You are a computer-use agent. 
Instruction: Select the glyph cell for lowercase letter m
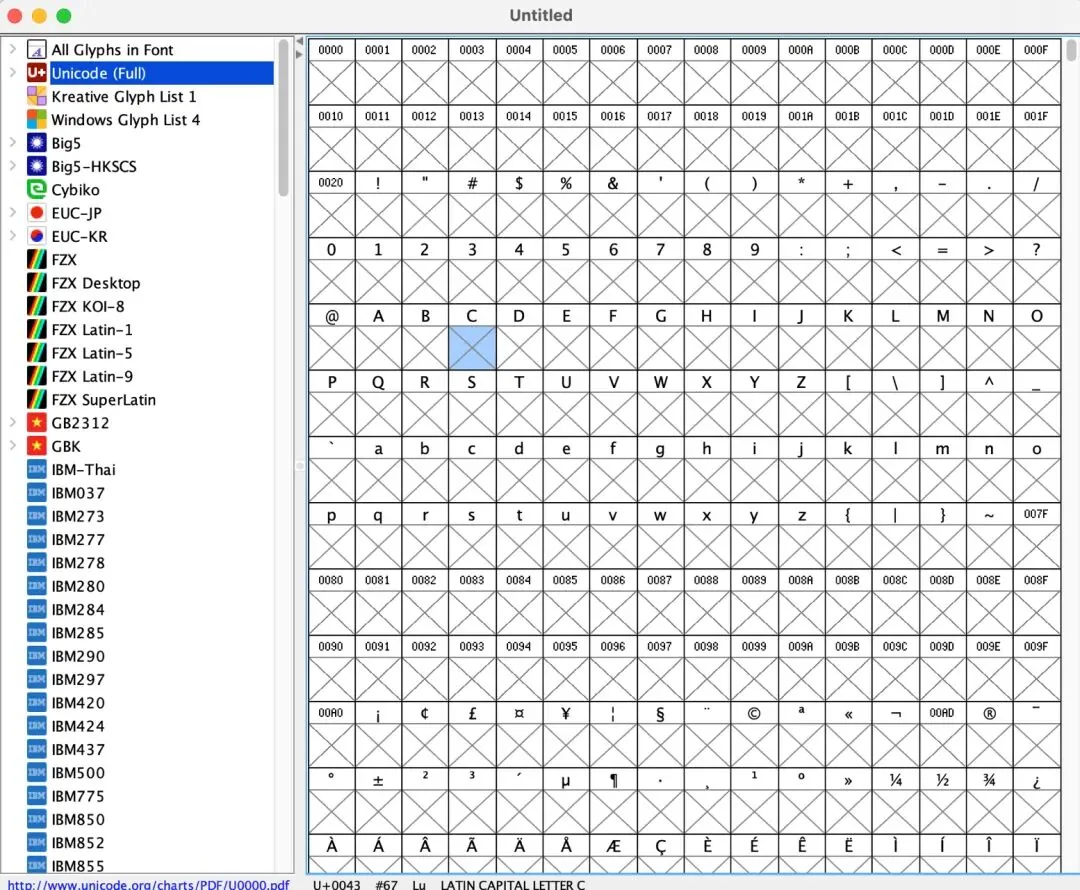pos(942,470)
